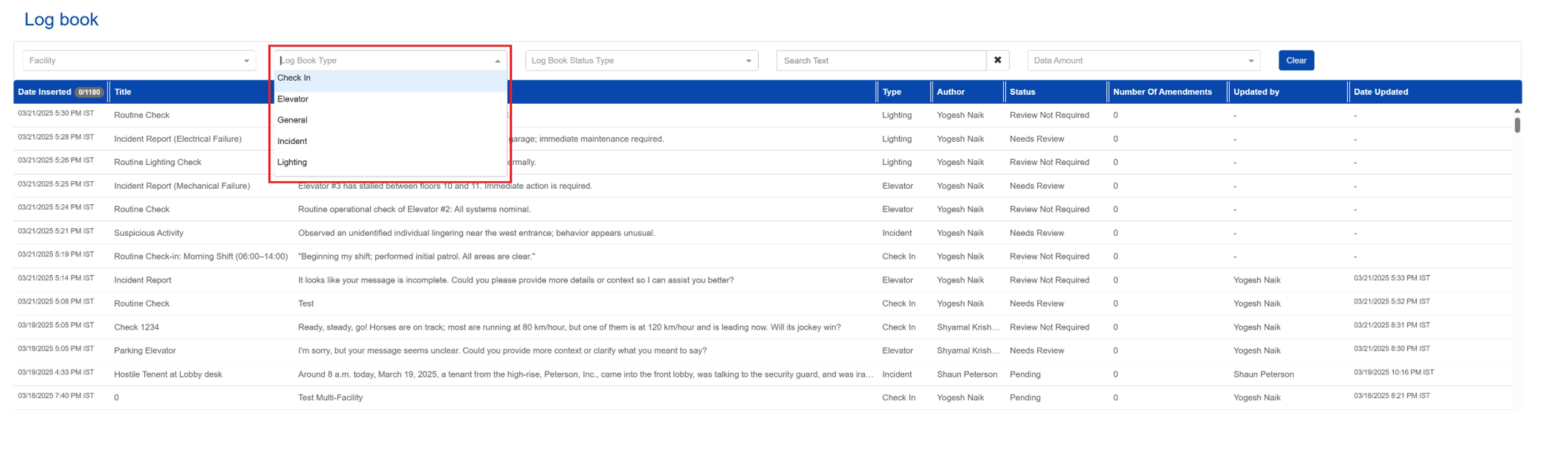Clear the search text with X icon
Image resolution: width=1568 pixels, height=463 pixels.
(x=997, y=60)
